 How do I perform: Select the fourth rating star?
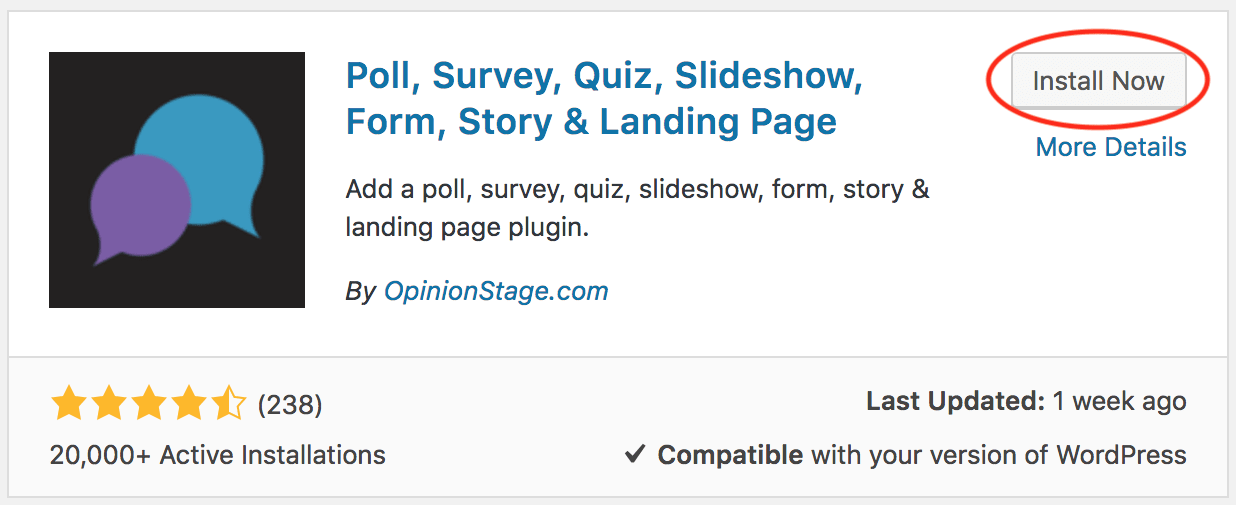click(x=189, y=404)
